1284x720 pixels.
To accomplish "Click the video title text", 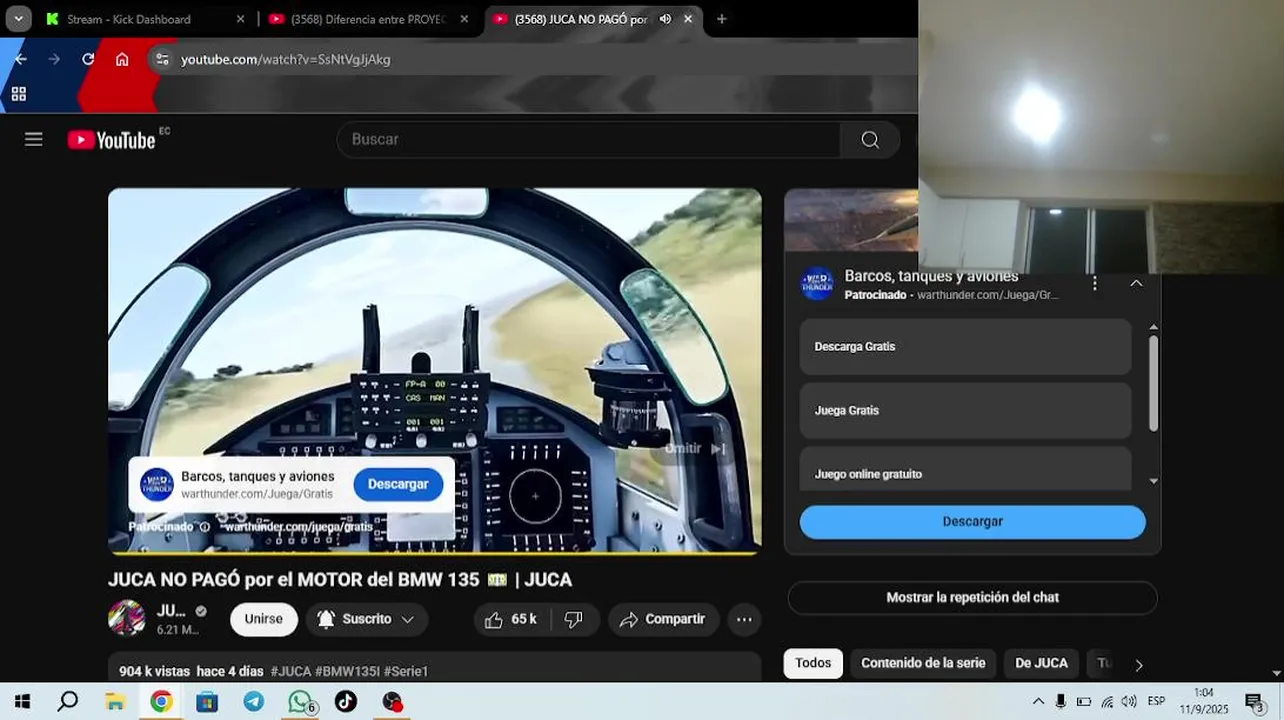I will [x=340, y=580].
